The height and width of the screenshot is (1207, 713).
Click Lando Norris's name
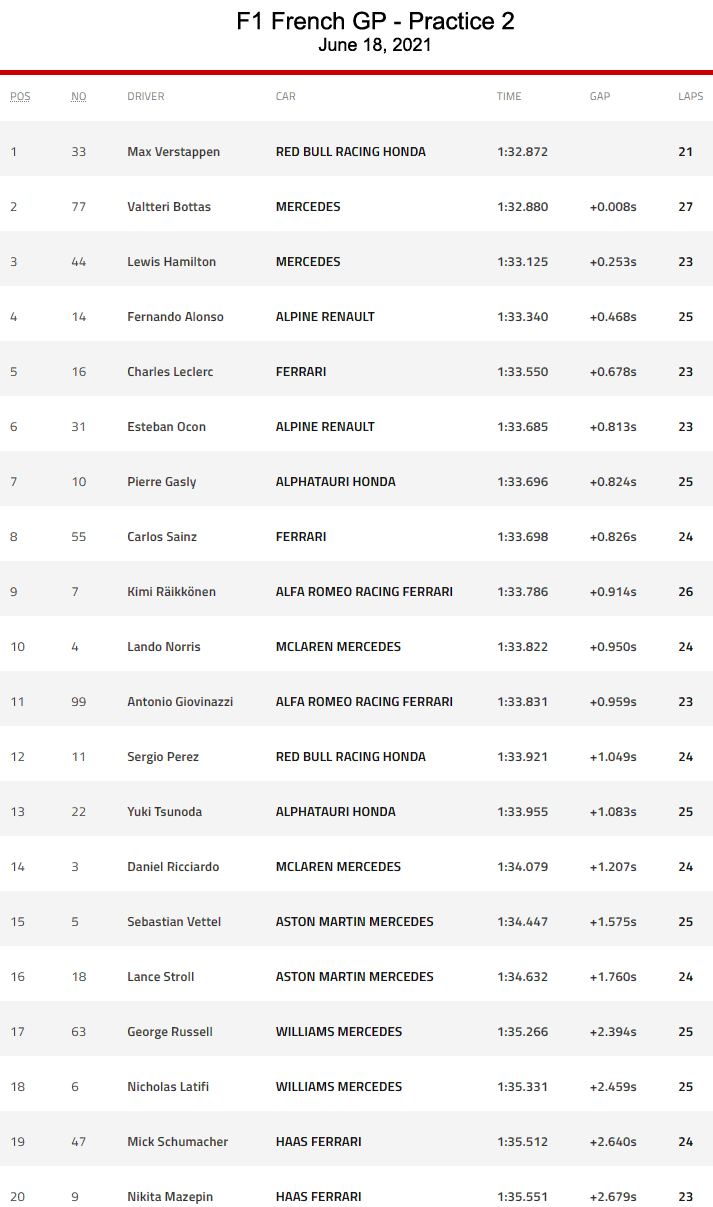[164, 647]
